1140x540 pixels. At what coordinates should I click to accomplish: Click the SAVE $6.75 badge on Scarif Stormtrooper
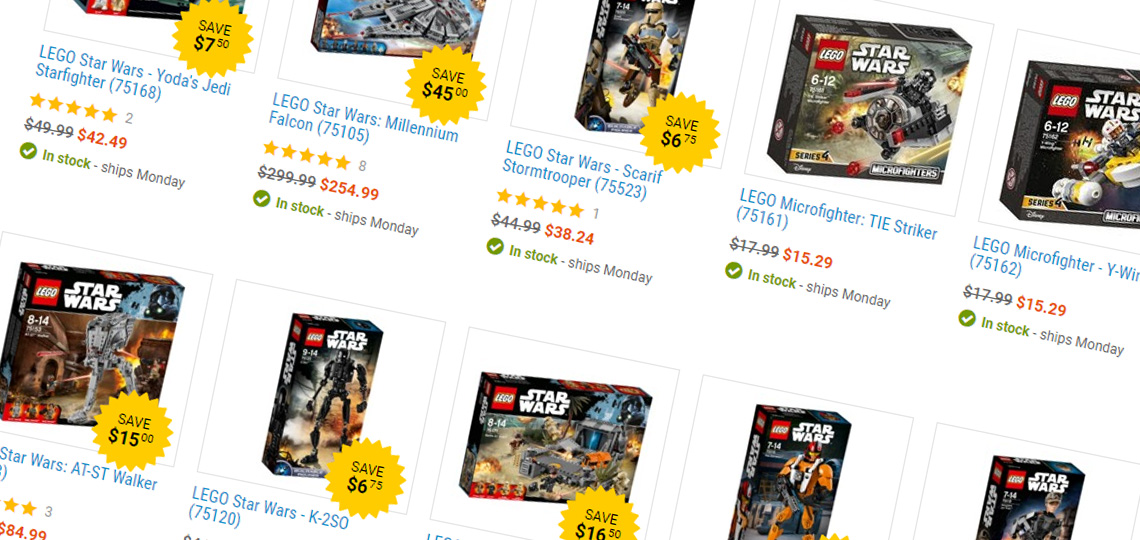coord(680,132)
